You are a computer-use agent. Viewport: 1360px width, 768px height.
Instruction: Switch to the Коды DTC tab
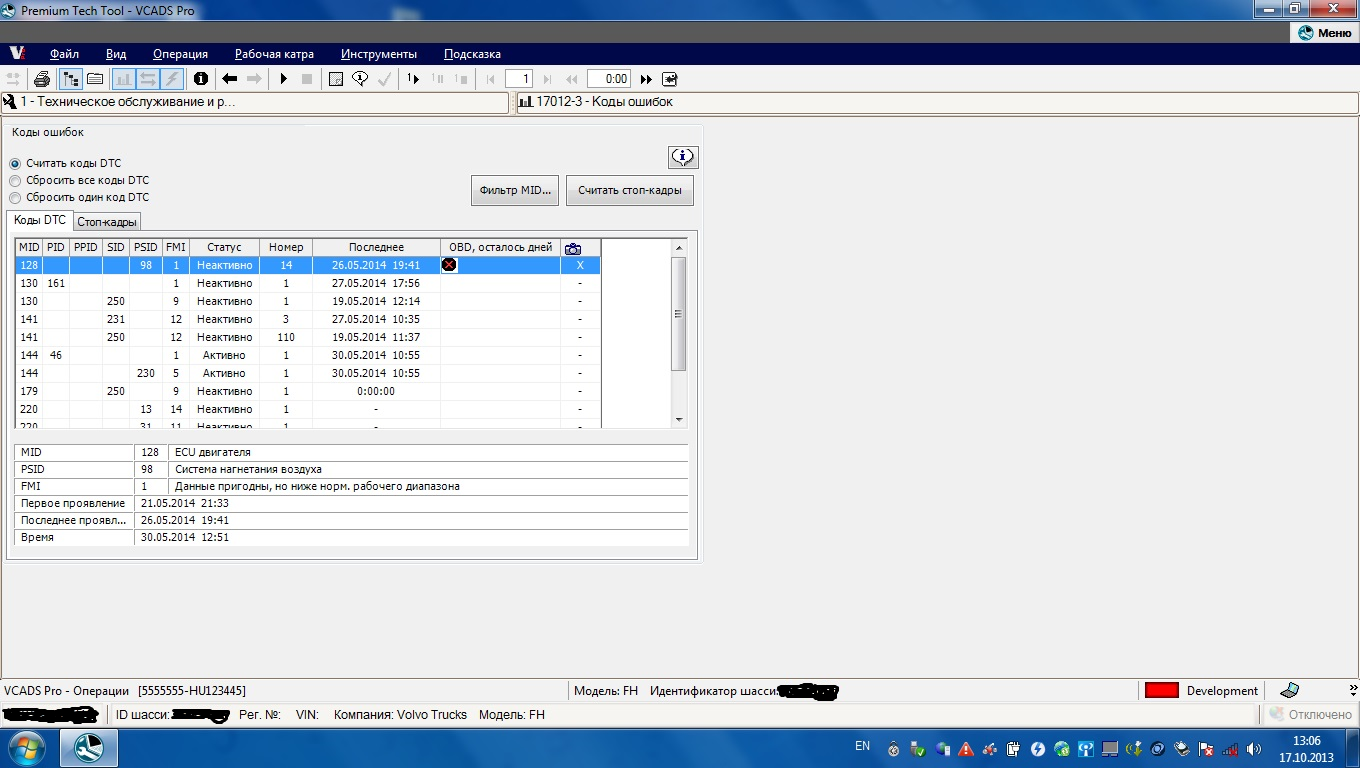[x=40, y=220]
